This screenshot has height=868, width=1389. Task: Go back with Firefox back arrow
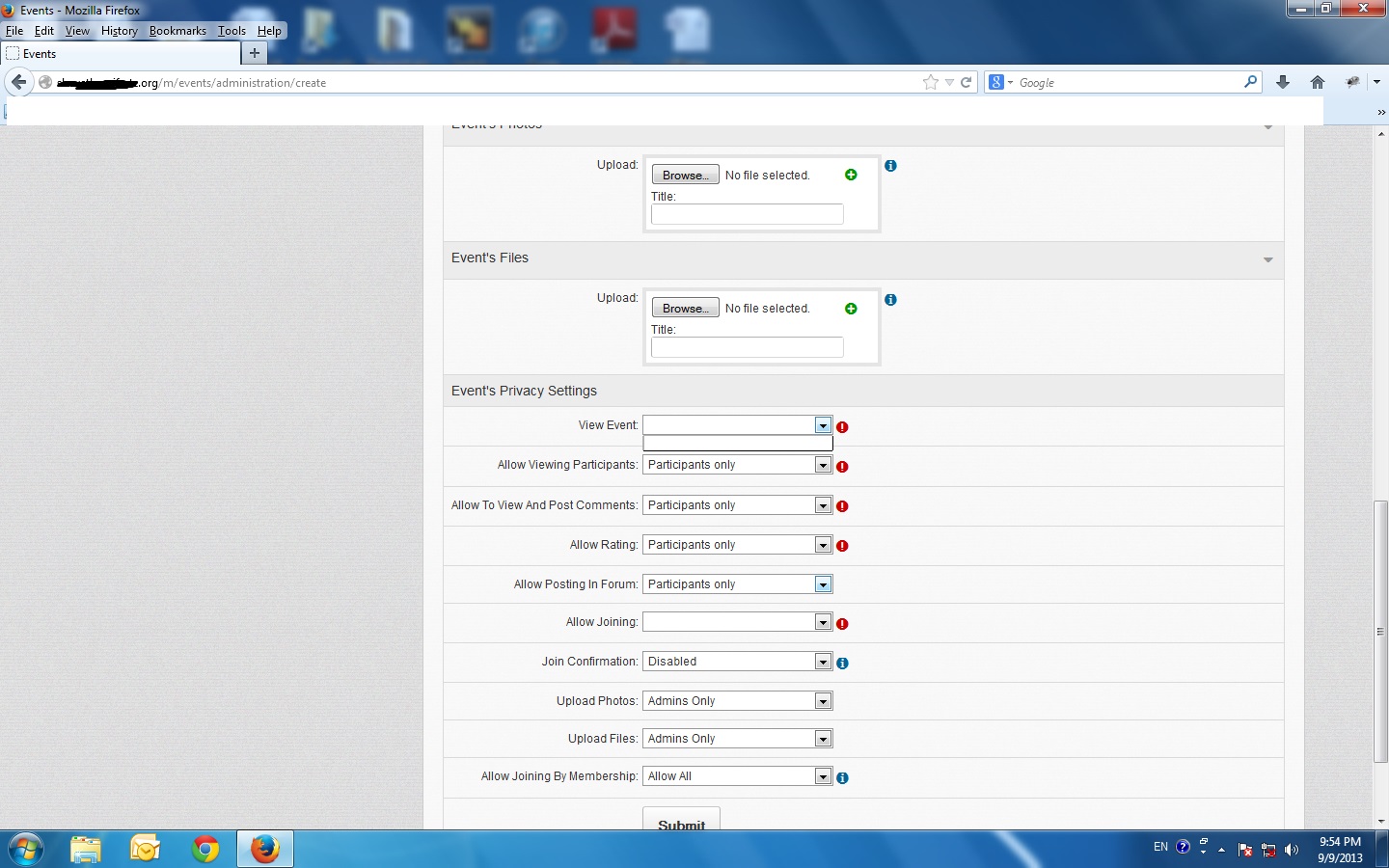pos(18,83)
